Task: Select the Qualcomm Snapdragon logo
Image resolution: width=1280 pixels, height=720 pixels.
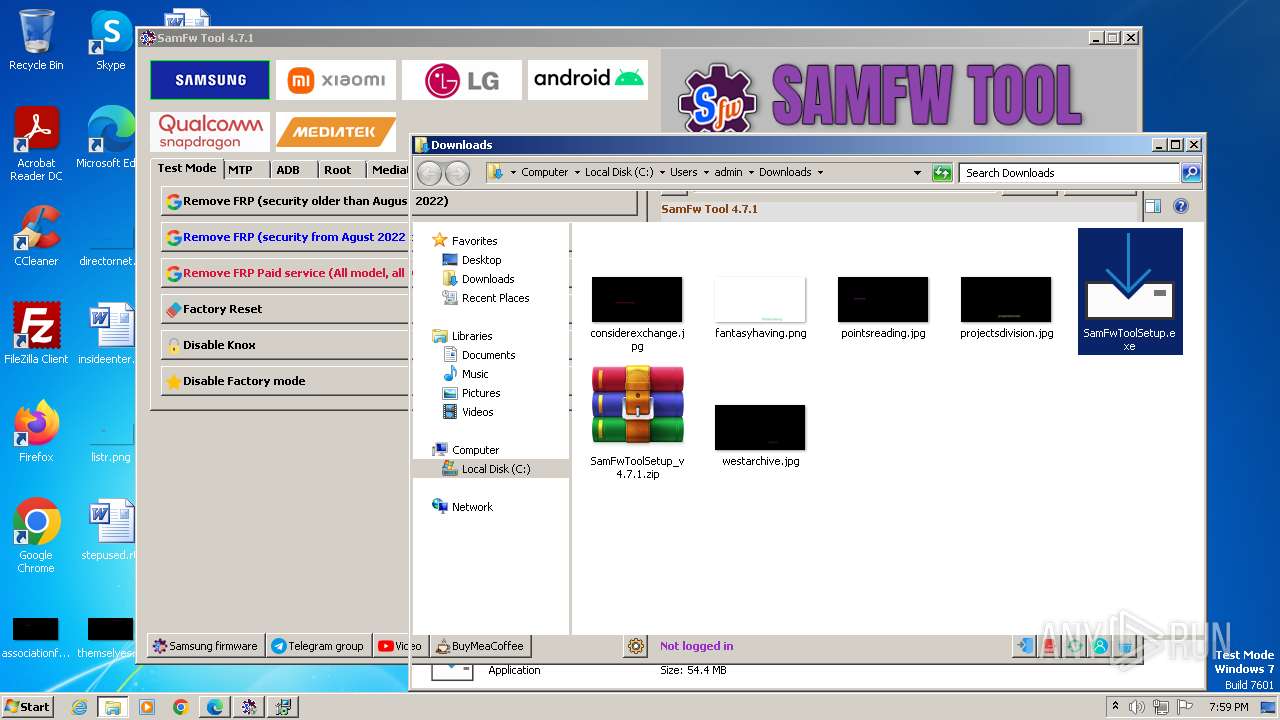Action: 210,131
